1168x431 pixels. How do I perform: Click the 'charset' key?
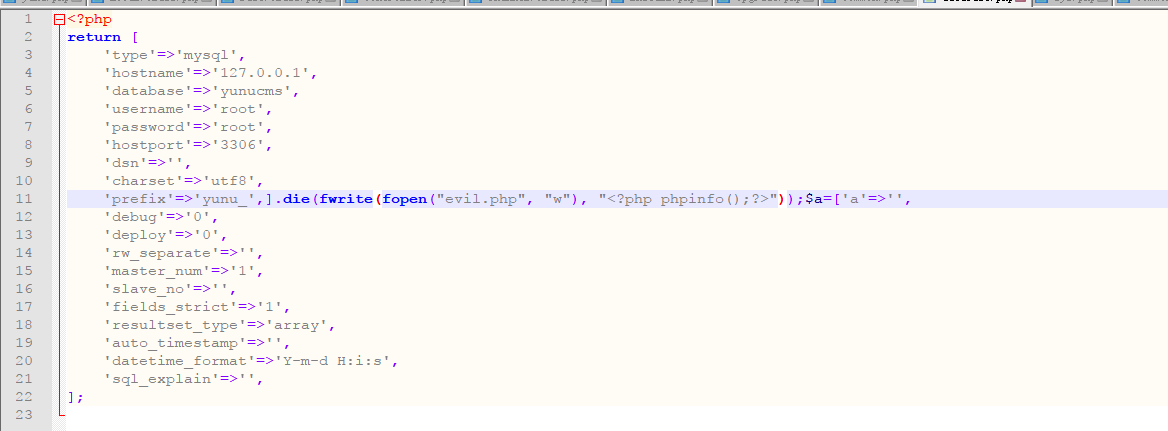coord(144,182)
